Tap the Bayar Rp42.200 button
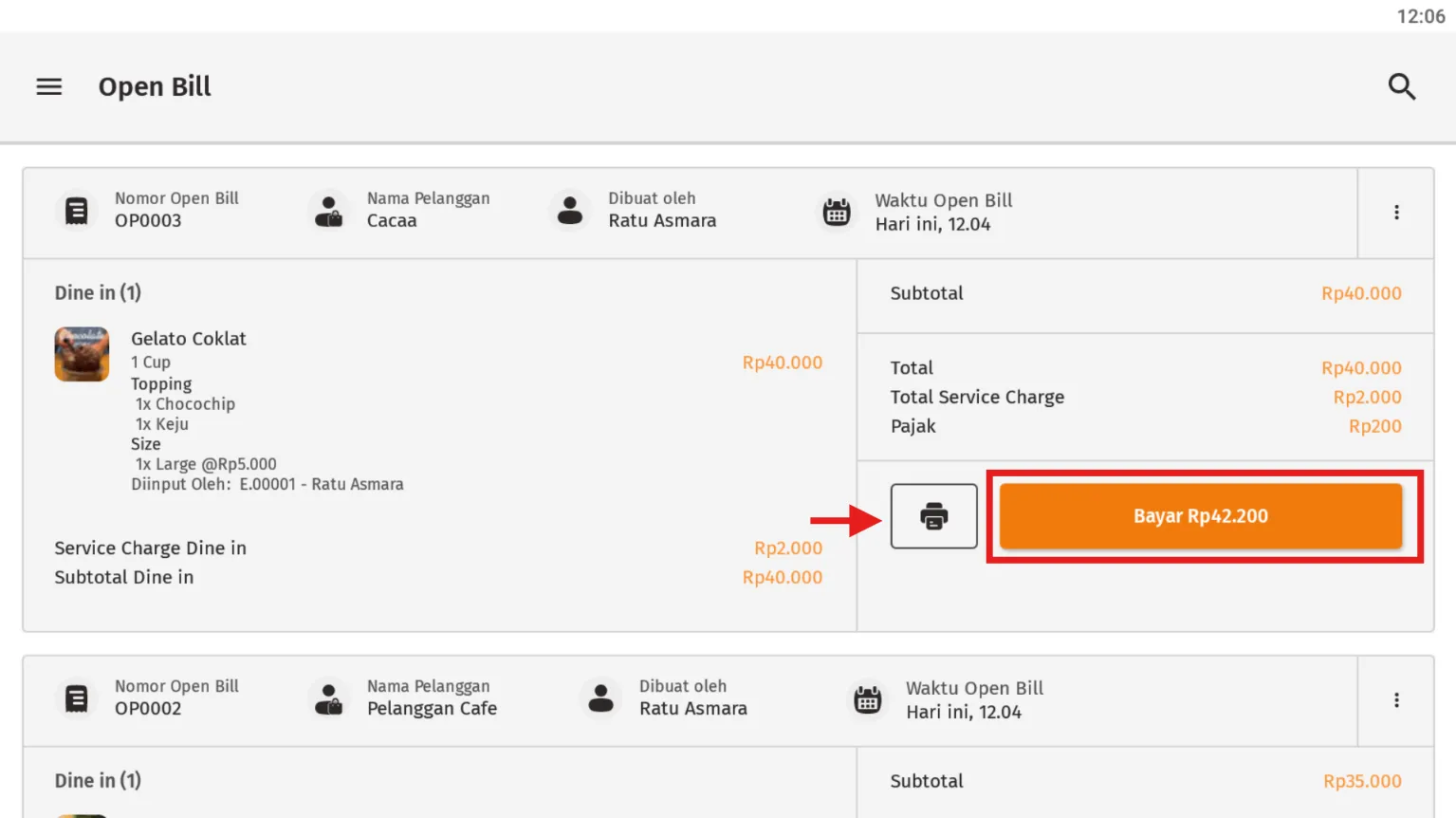 pos(1201,516)
